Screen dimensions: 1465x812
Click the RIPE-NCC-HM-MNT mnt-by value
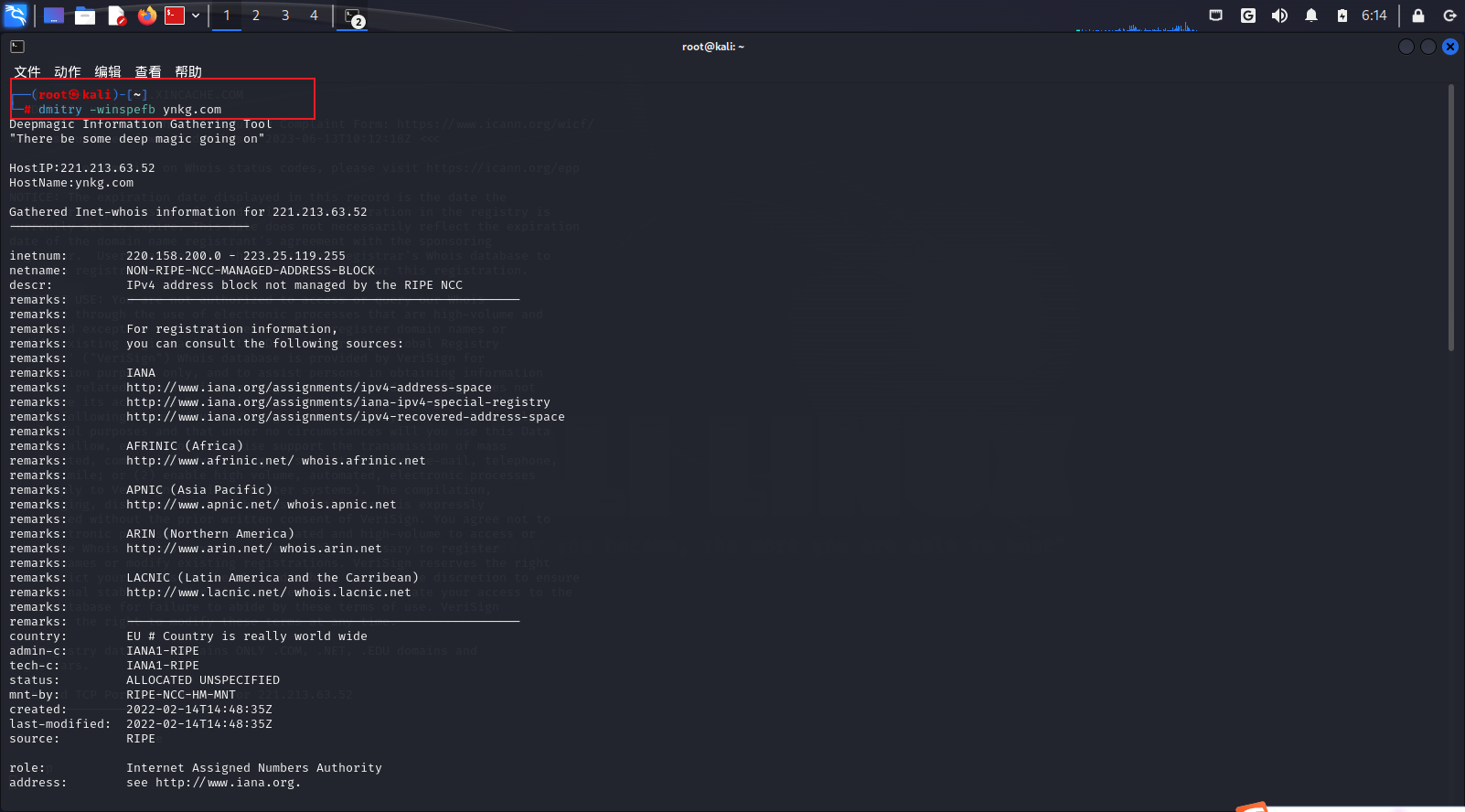[x=181, y=695]
